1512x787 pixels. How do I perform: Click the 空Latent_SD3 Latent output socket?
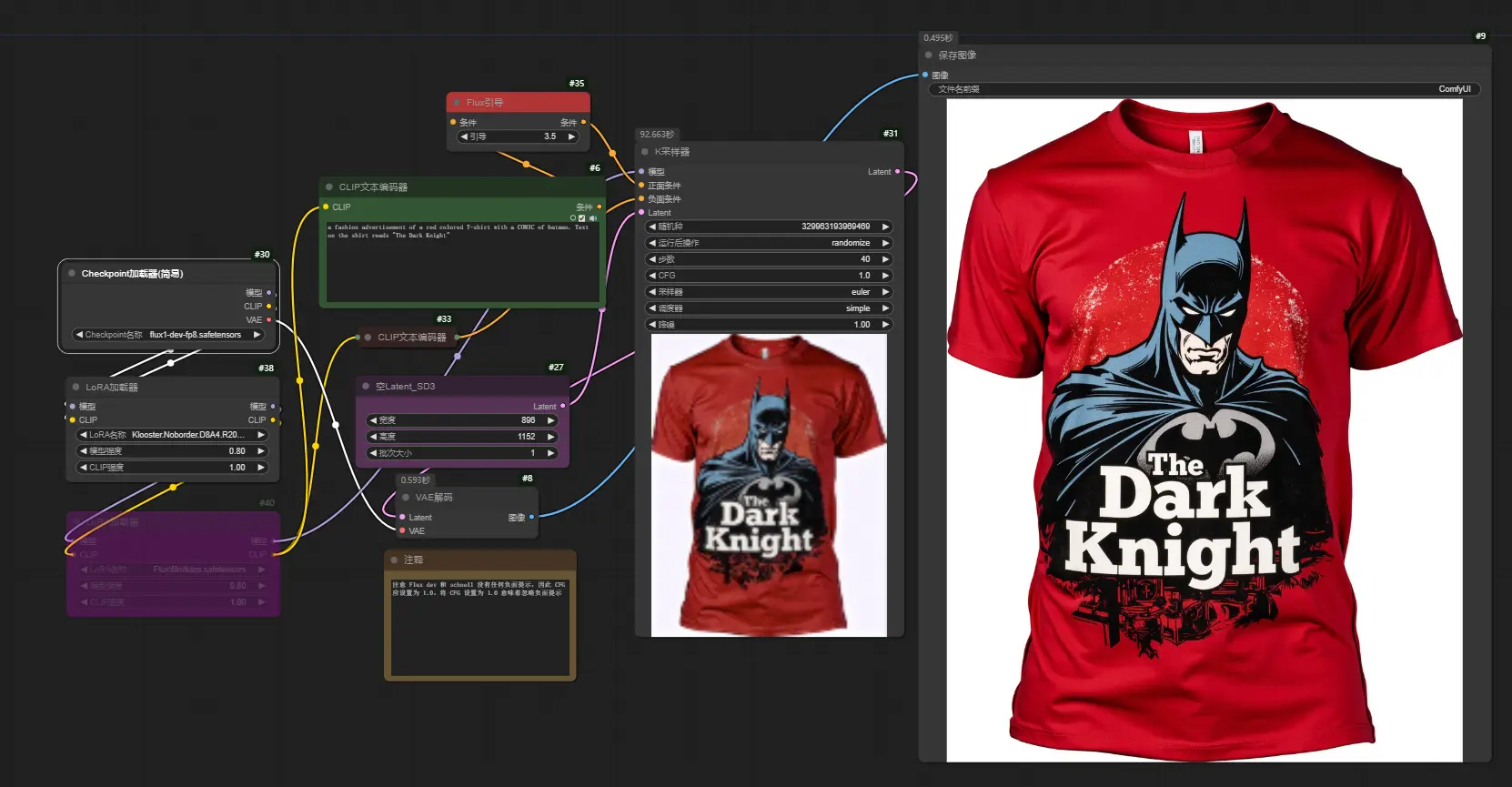[x=562, y=406]
